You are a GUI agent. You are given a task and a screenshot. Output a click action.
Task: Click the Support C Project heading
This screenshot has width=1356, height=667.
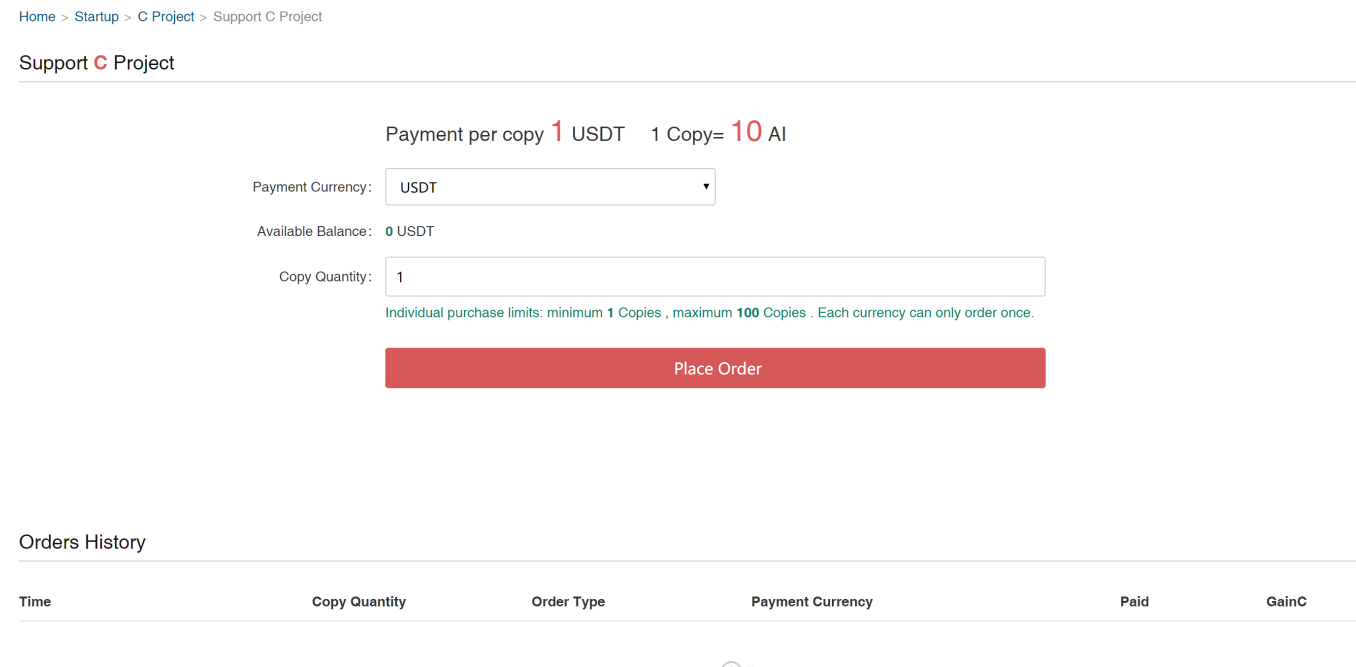tap(97, 63)
